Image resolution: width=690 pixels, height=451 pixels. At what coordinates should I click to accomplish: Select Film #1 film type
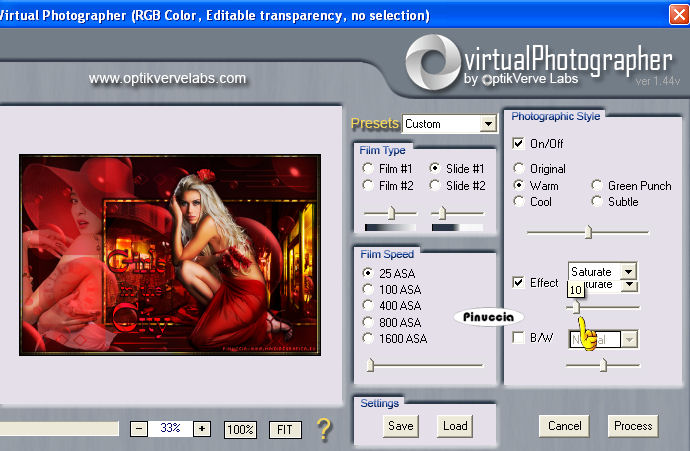pyautogui.click(x=368, y=169)
